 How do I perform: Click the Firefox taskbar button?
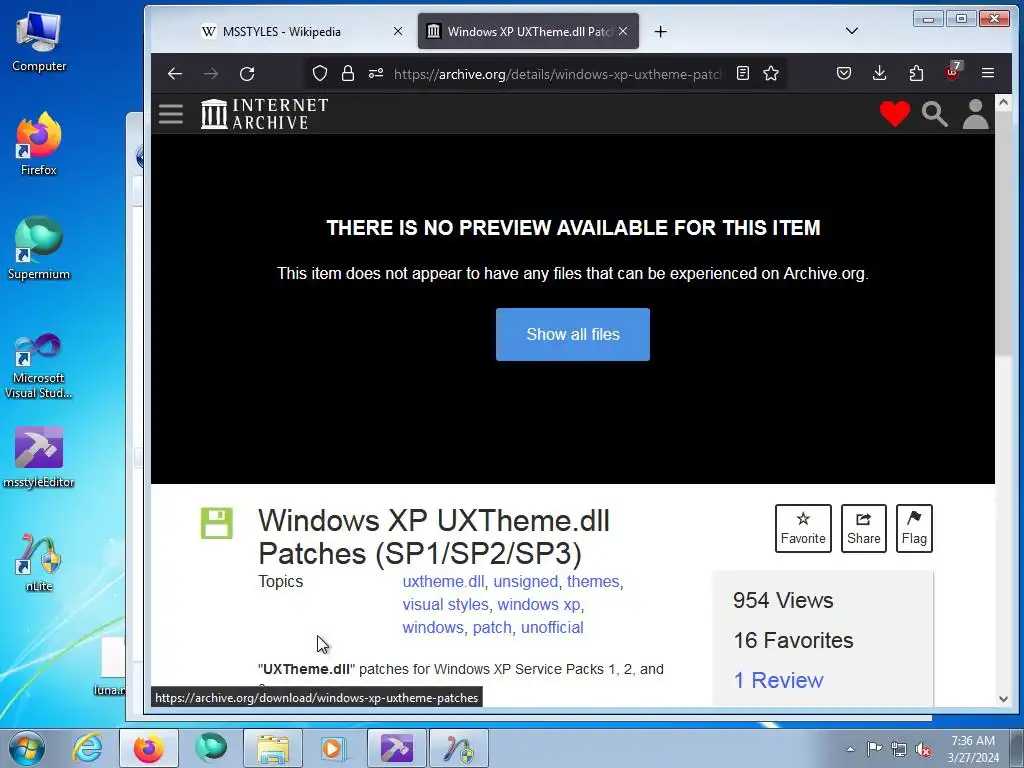click(149, 748)
